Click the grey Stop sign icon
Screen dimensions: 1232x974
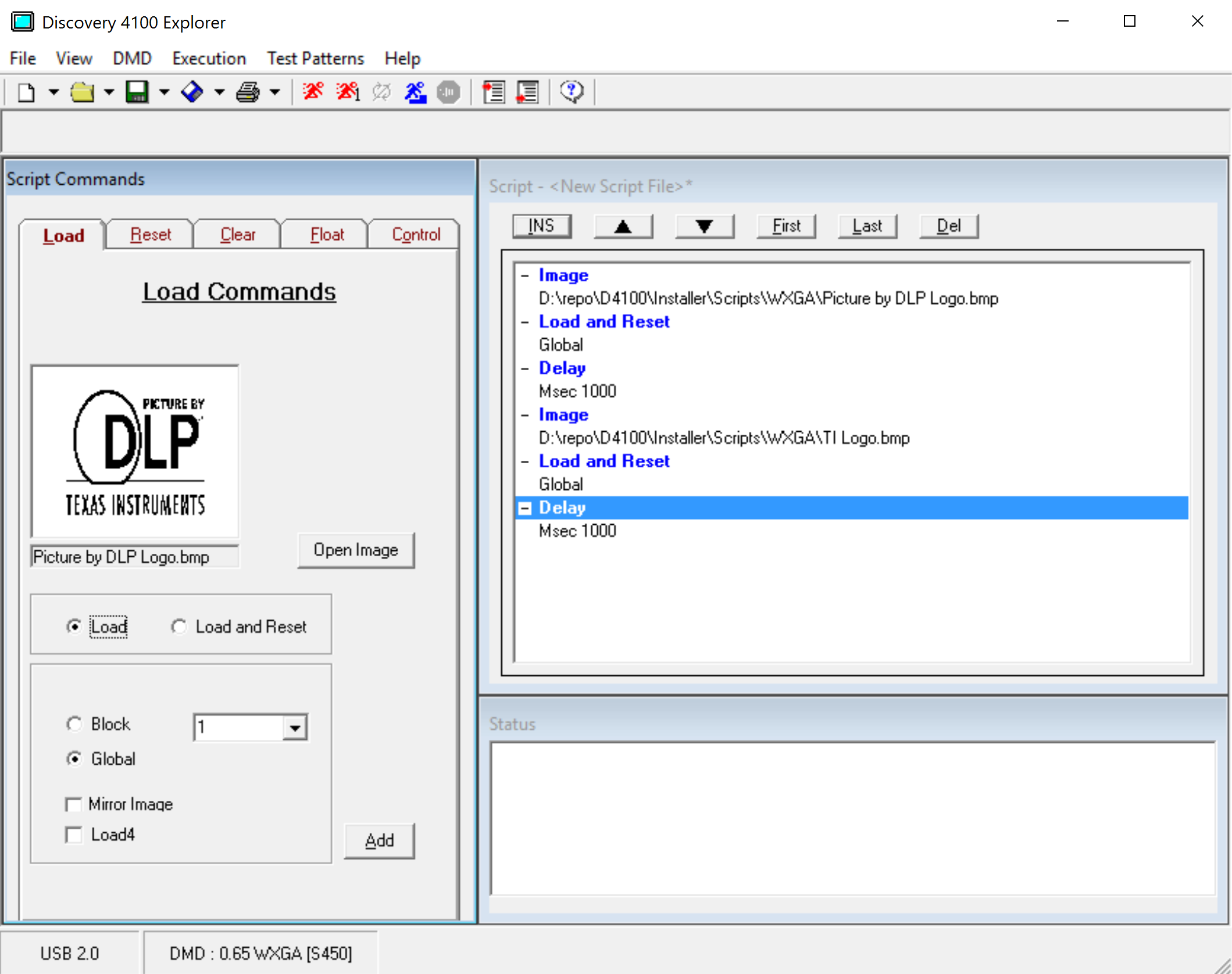pos(448,92)
